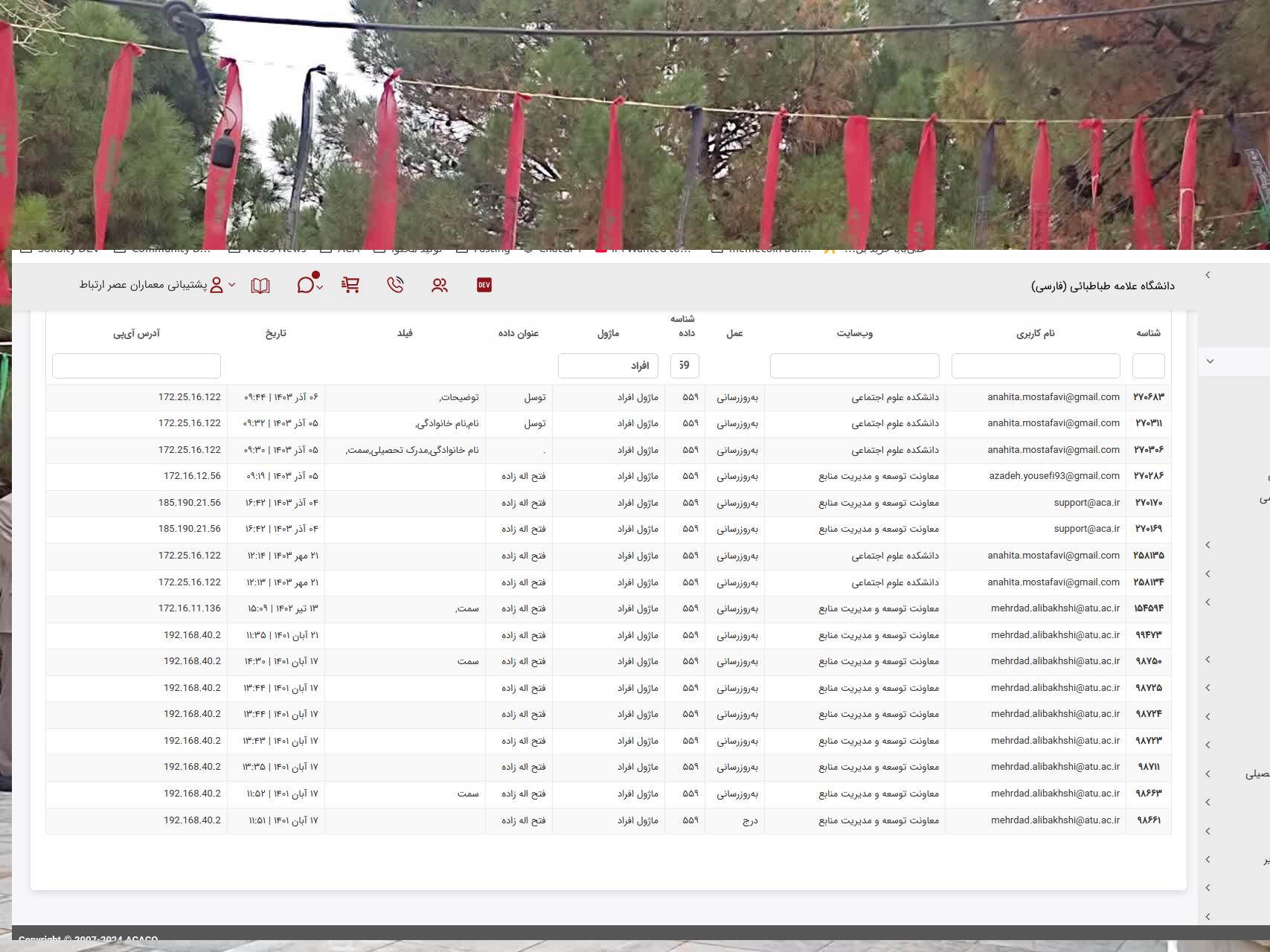Click the chevron above the sidebar near the site title
Viewport: 1270px width, 952px height.
[1208, 275]
